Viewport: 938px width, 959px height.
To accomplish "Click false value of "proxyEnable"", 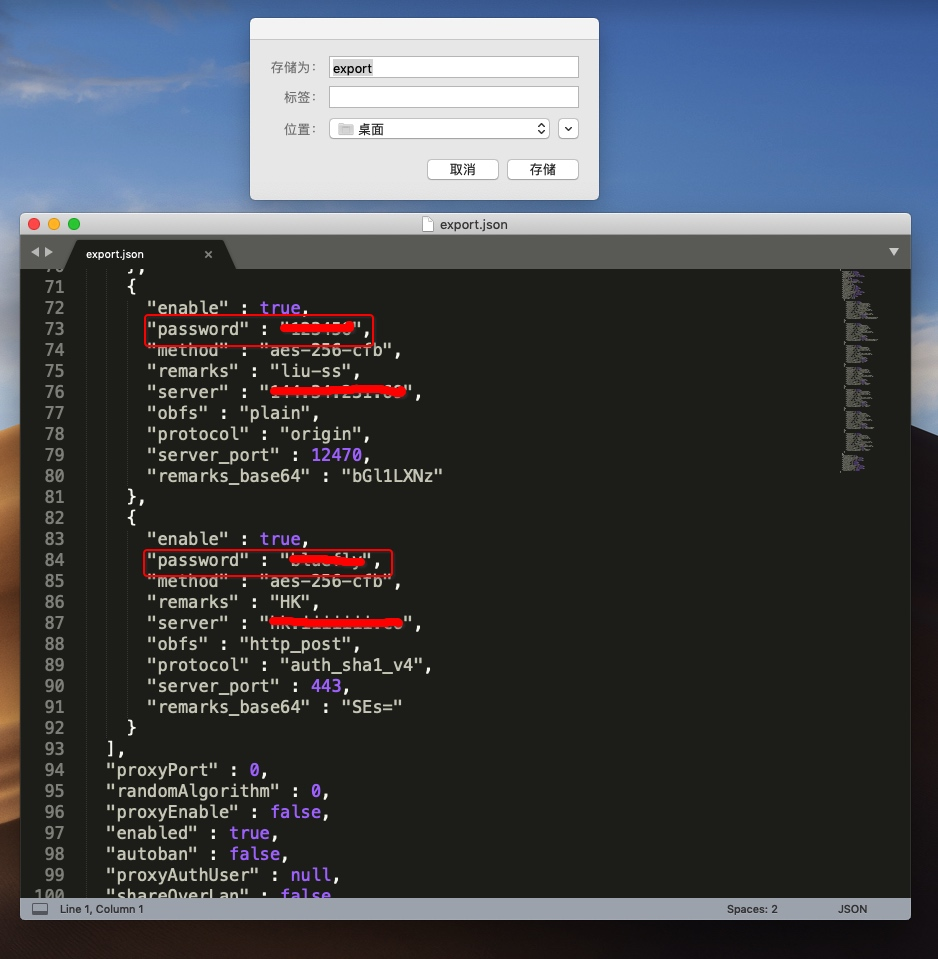I will [296, 812].
